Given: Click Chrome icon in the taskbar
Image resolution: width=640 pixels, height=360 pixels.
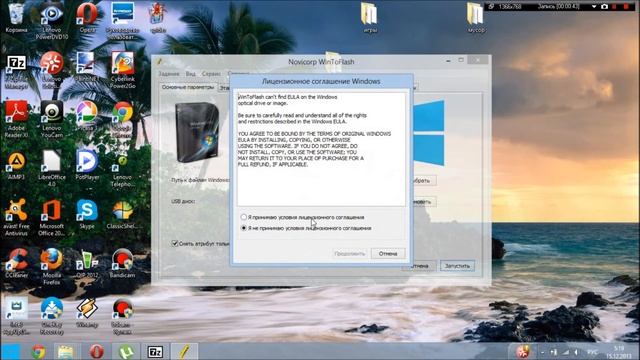Looking at the screenshot, I should click(38, 351).
